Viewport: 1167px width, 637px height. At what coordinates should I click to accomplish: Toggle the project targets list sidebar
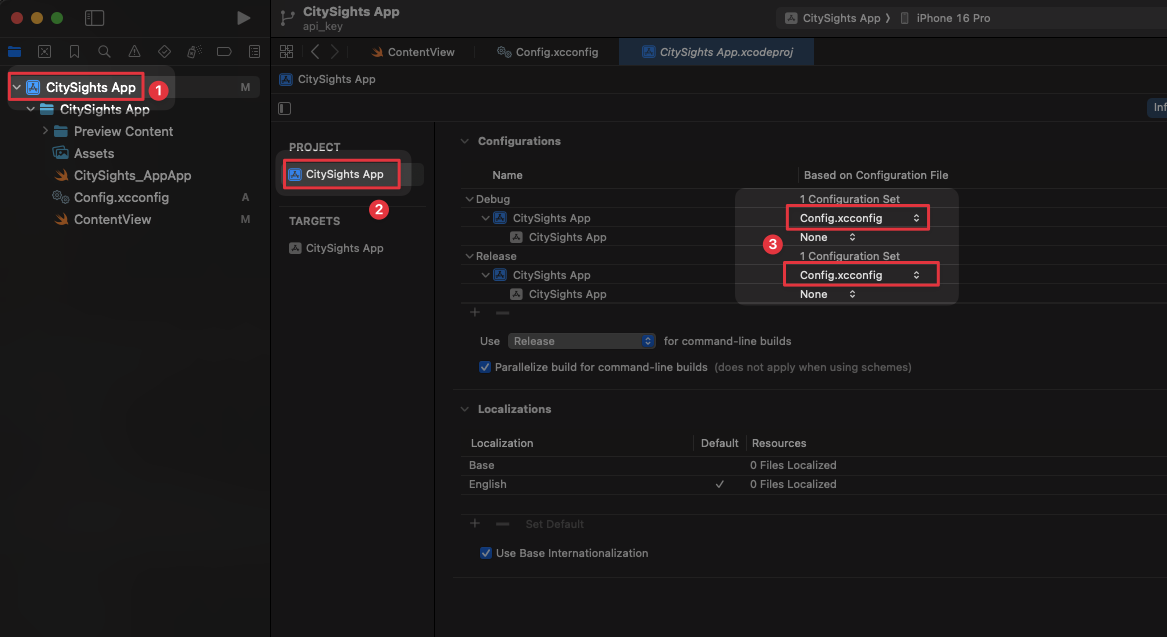pos(284,109)
